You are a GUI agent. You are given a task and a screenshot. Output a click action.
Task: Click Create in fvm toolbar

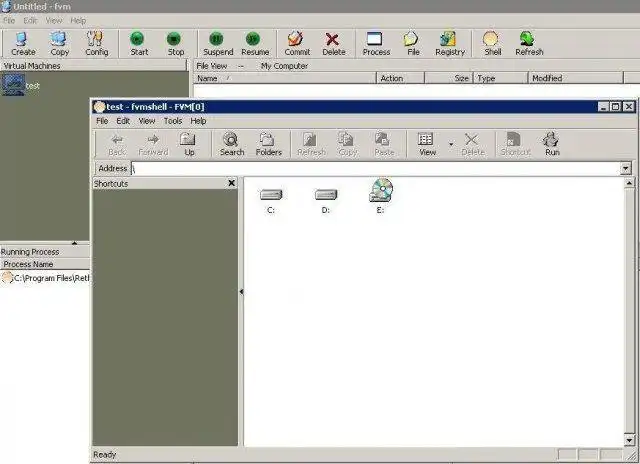[x=23, y=44]
